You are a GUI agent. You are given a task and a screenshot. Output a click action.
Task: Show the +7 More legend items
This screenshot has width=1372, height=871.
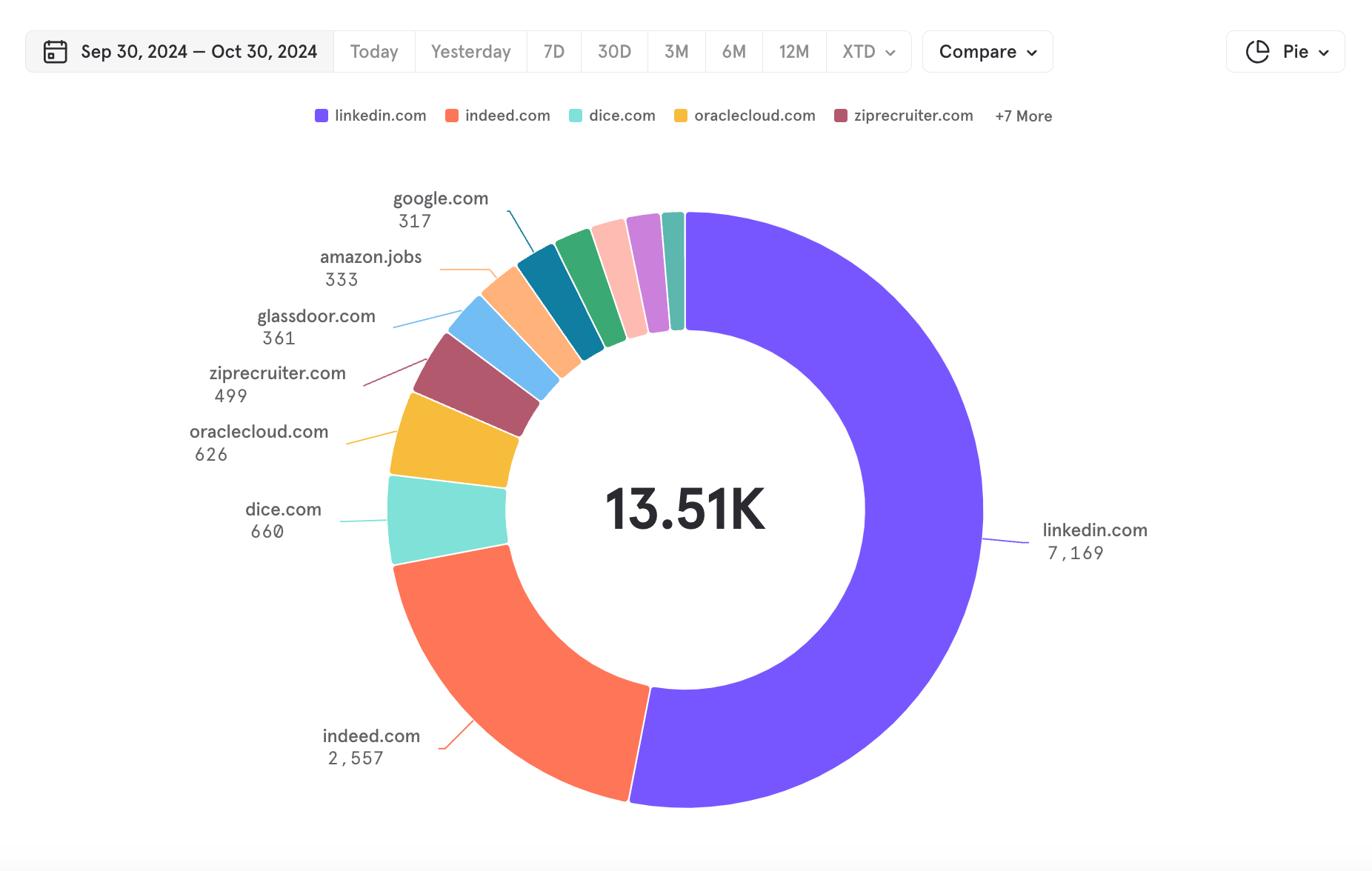click(1024, 116)
